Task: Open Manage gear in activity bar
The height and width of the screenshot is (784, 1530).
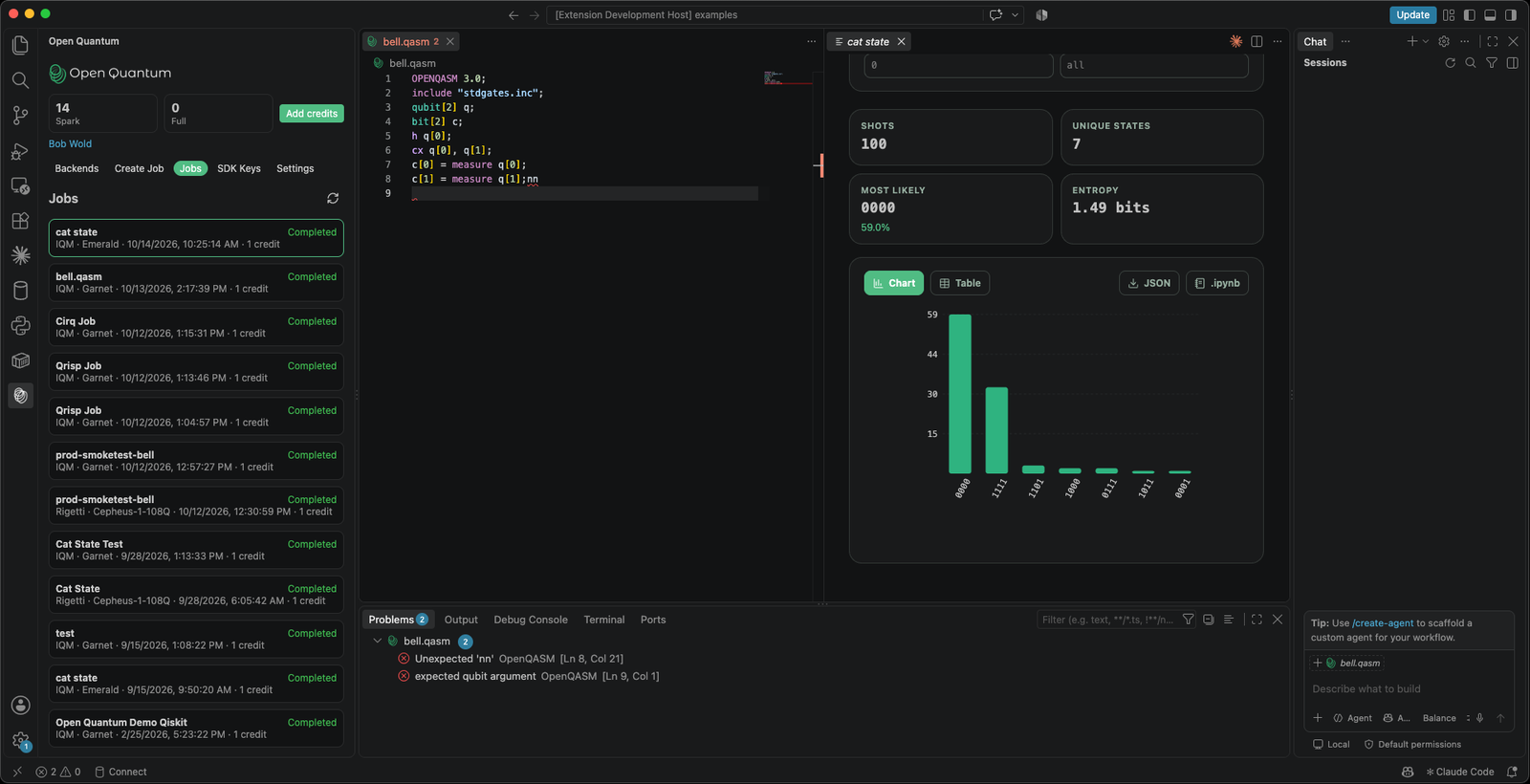Action: [20, 741]
